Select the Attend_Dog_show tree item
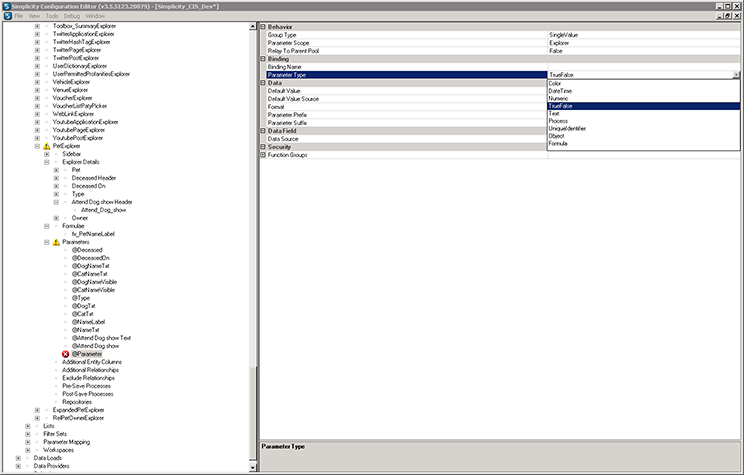The height and width of the screenshot is (475, 744). tap(103, 210)
